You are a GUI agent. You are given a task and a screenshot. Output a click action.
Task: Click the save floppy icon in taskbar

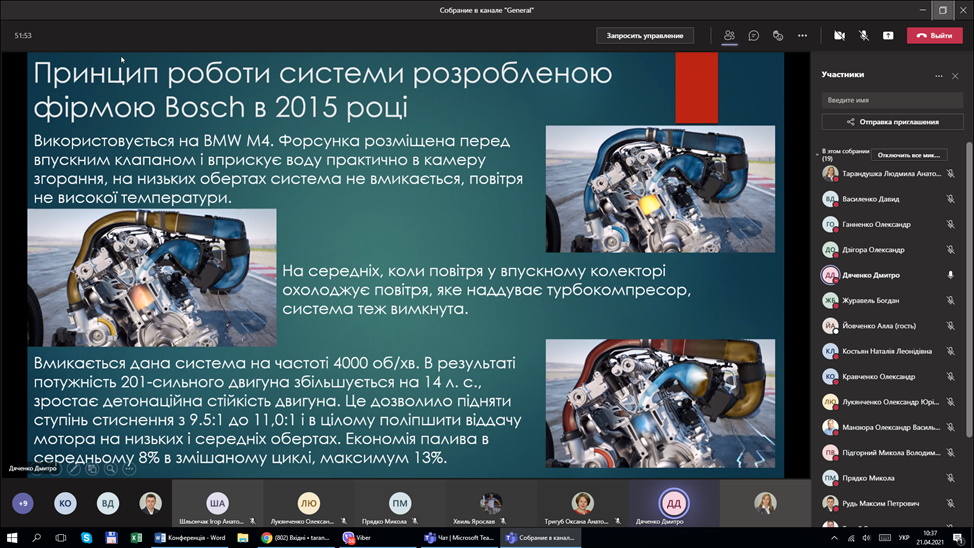click(x=111, y=537)
